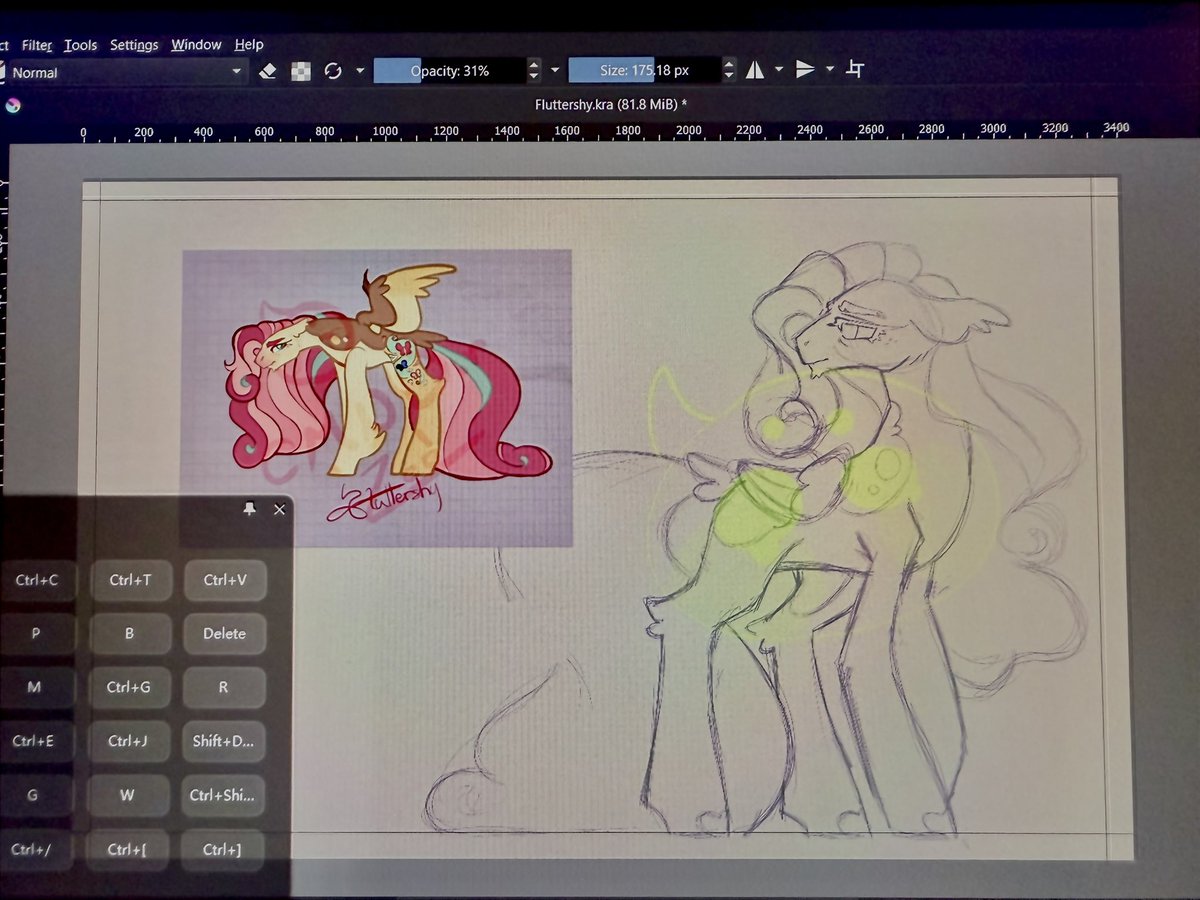Click the R shortcut button
This screenshot has width=1200, height=900.
223,688
